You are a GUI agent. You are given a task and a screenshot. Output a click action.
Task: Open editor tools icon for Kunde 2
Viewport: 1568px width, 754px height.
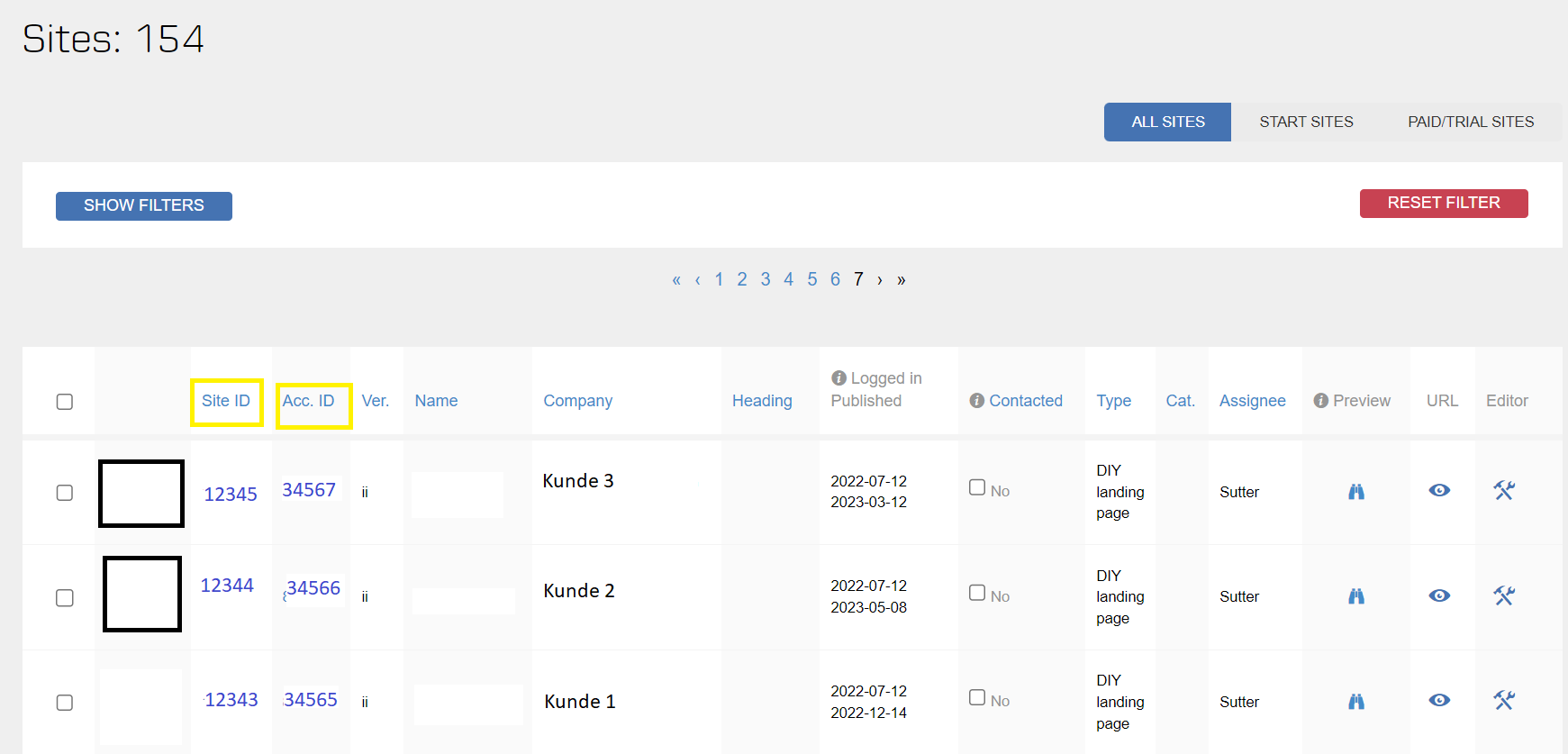1504,595
